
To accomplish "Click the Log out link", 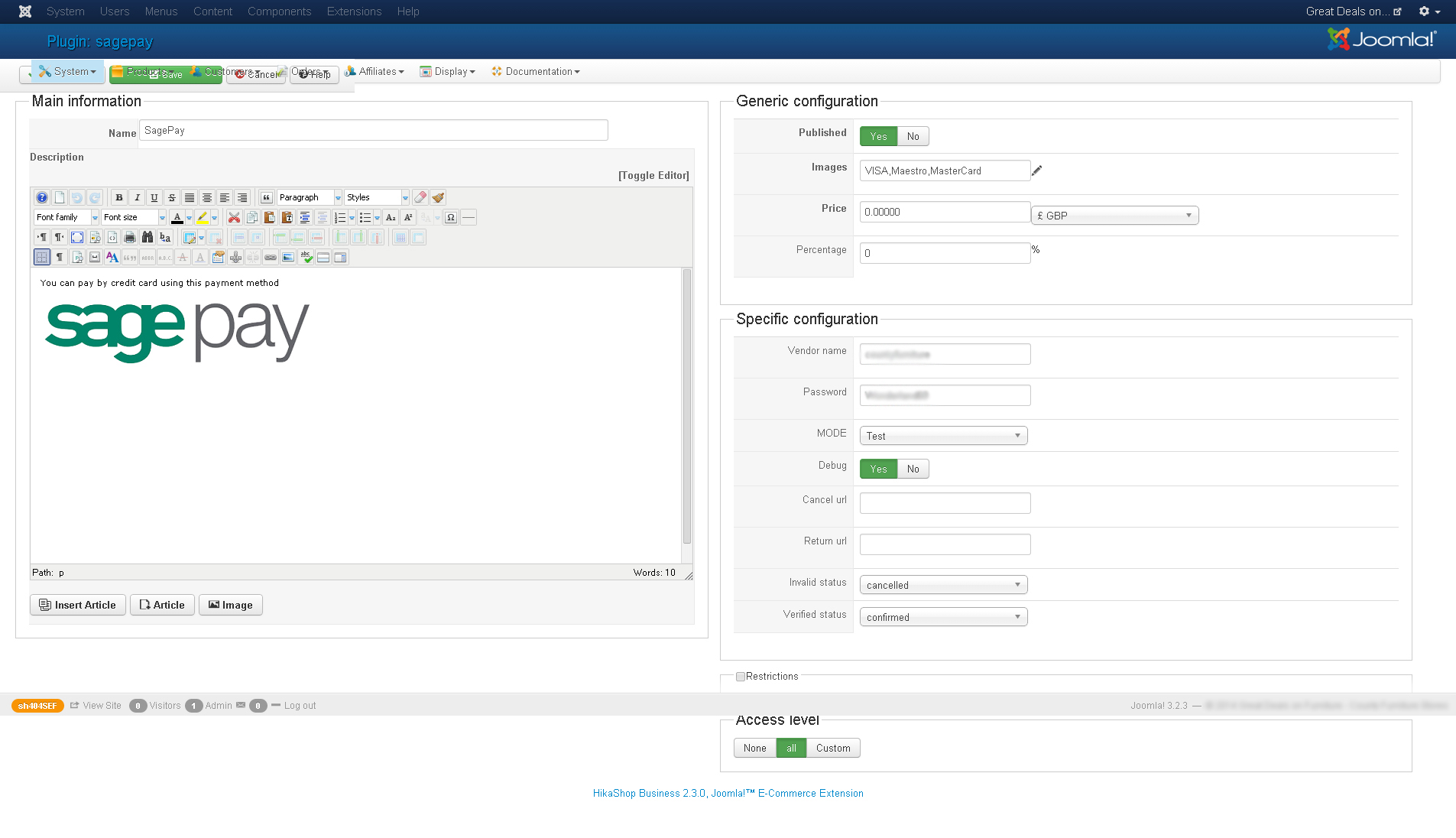I will coord(300,706).
